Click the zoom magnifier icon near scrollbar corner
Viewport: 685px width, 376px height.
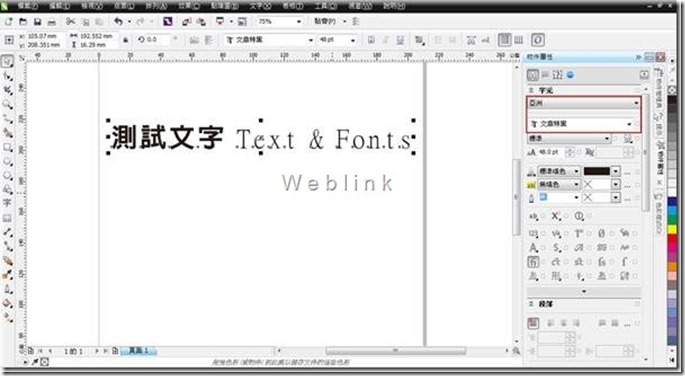pyautogui.click(x=516, y=351)
